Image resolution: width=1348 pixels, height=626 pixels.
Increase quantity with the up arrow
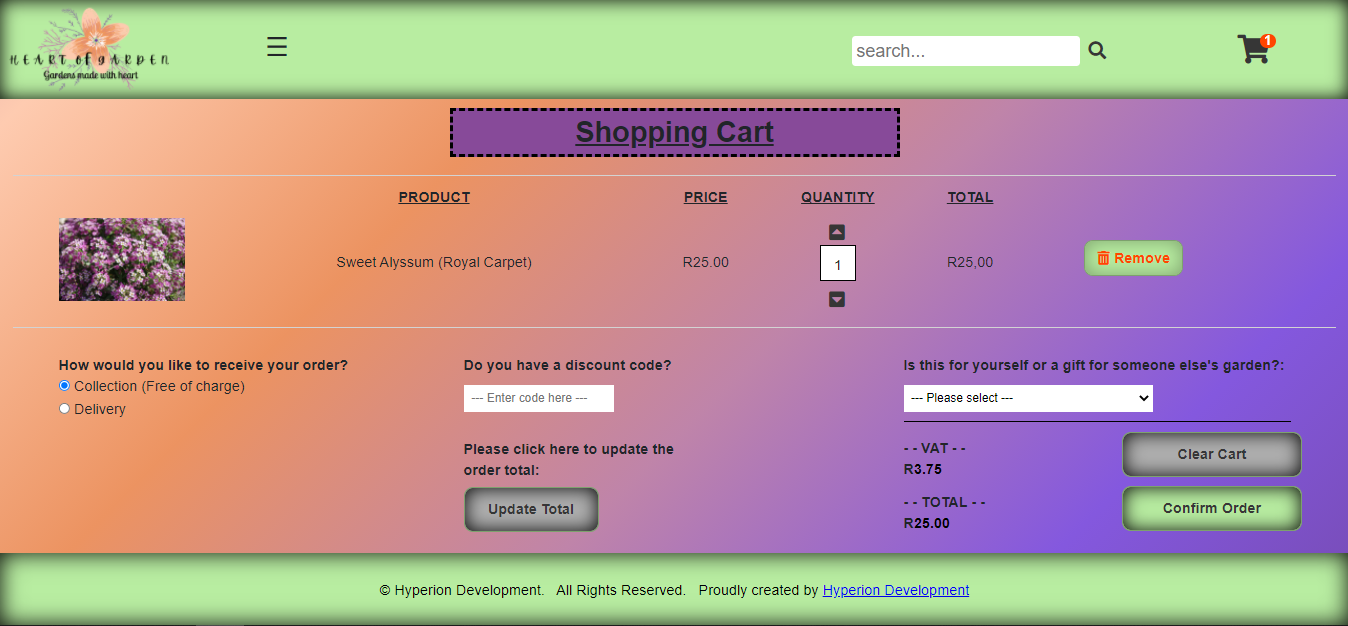point(837,232)
